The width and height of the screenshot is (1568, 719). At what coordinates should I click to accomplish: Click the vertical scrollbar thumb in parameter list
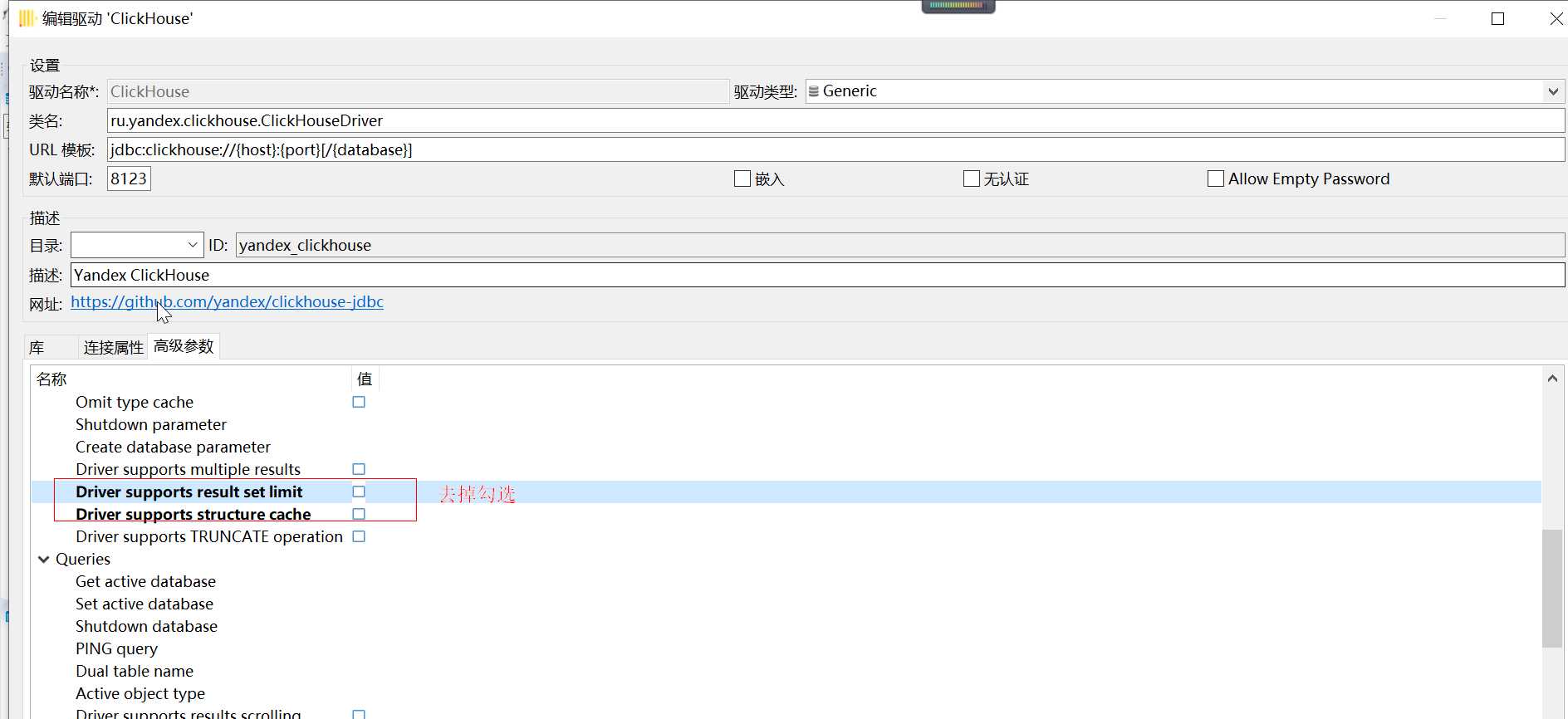point(1552,588)
